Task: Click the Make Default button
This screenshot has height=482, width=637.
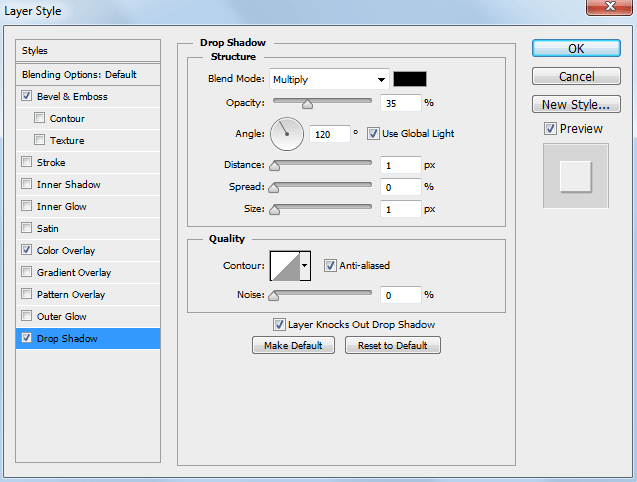Action: 293,345
